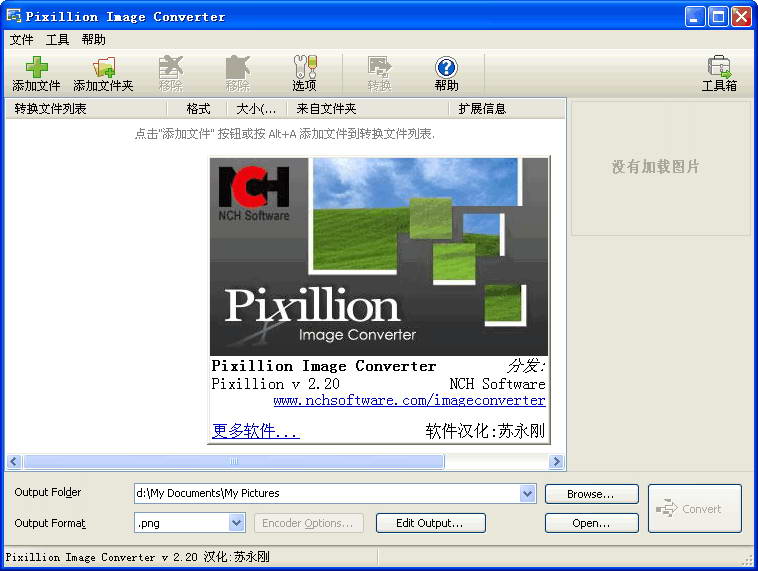Click the Output Format label

pyautogui.click(x=50, y=523)
